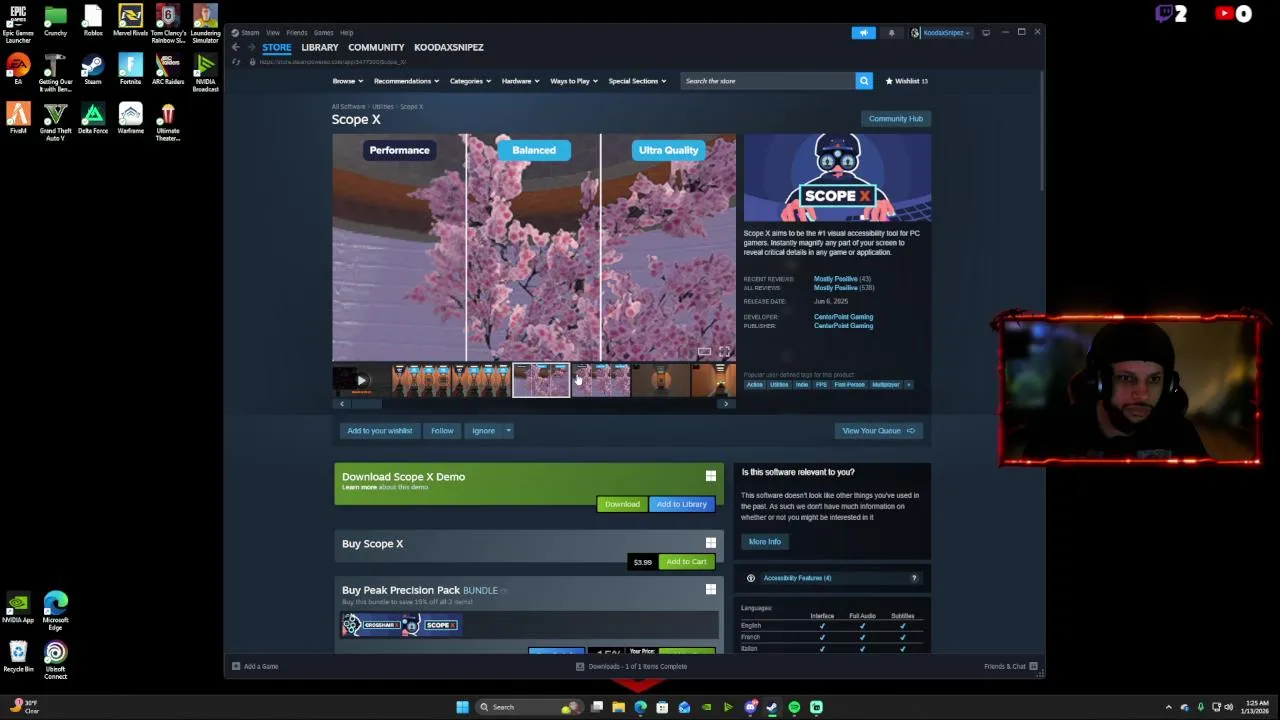Launch the FiveM desktop icon
Image resolution: width=1280 pixels, height=720 pixels.
click(18, 118)
